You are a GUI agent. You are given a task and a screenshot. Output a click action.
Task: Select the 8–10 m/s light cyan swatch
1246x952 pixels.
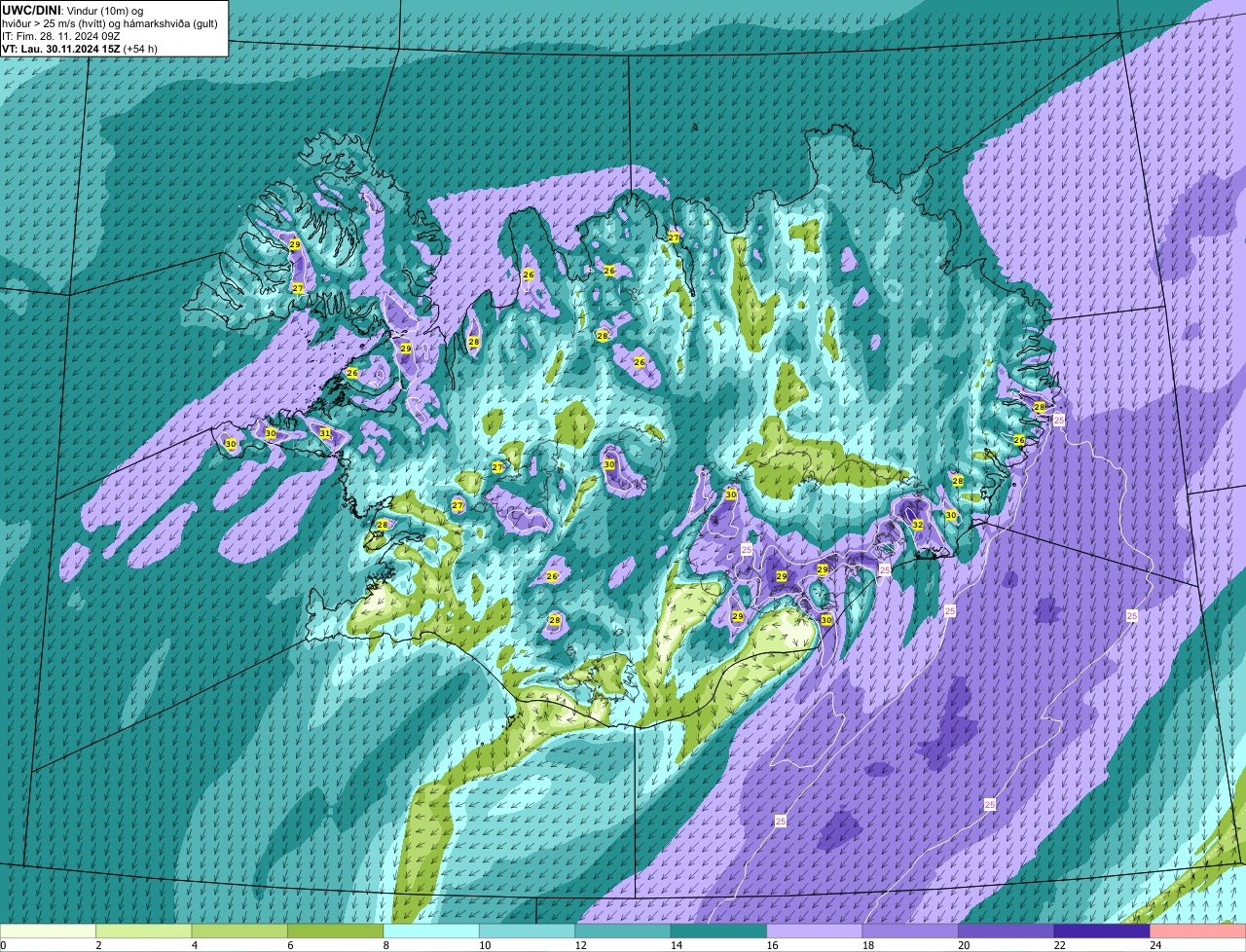click(x=432, y=931)
